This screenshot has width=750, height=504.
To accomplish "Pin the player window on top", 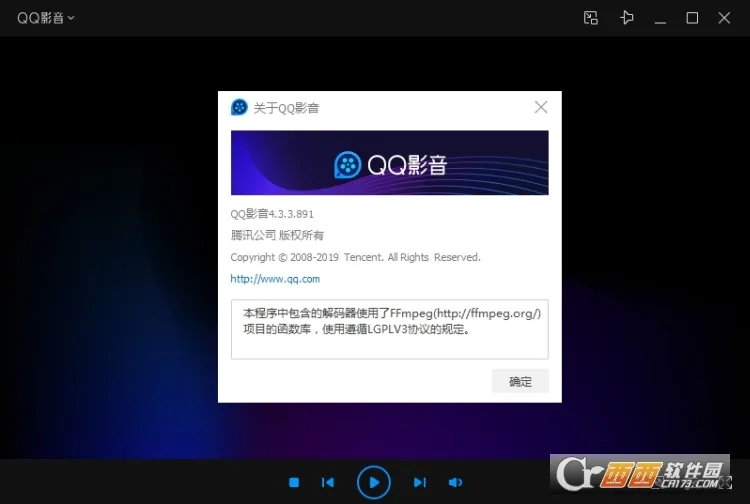I will click(x=627, y=18).
